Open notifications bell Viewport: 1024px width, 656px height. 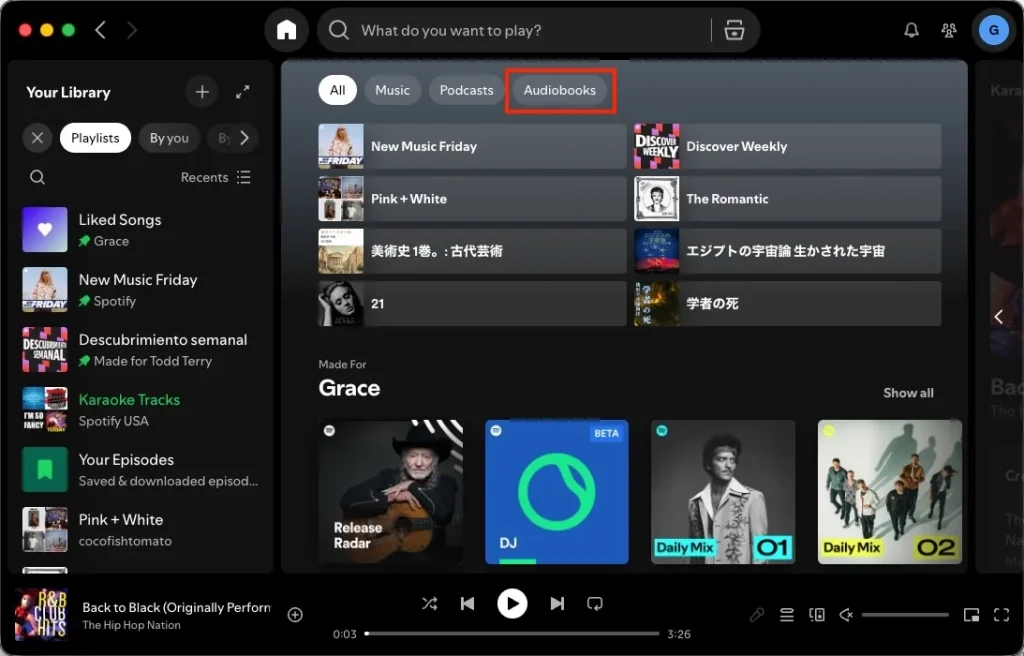911,30
